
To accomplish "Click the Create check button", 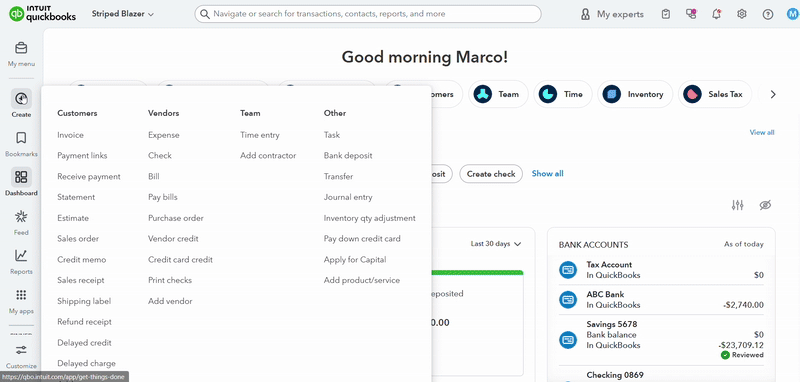I will coord(491,174).
